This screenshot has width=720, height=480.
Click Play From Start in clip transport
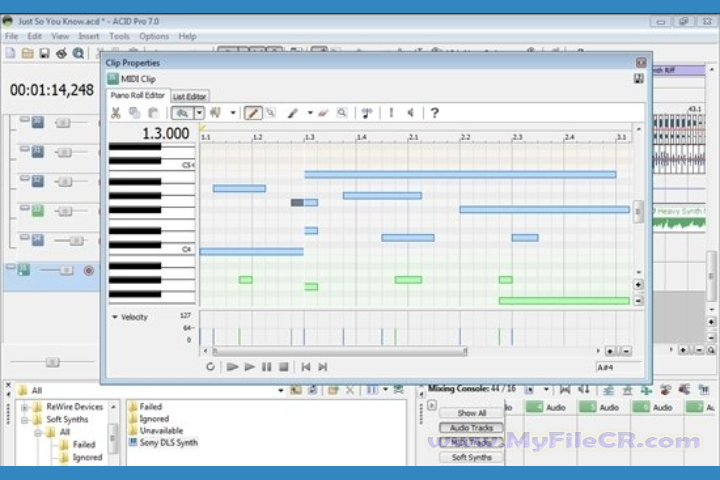(232, 367)
